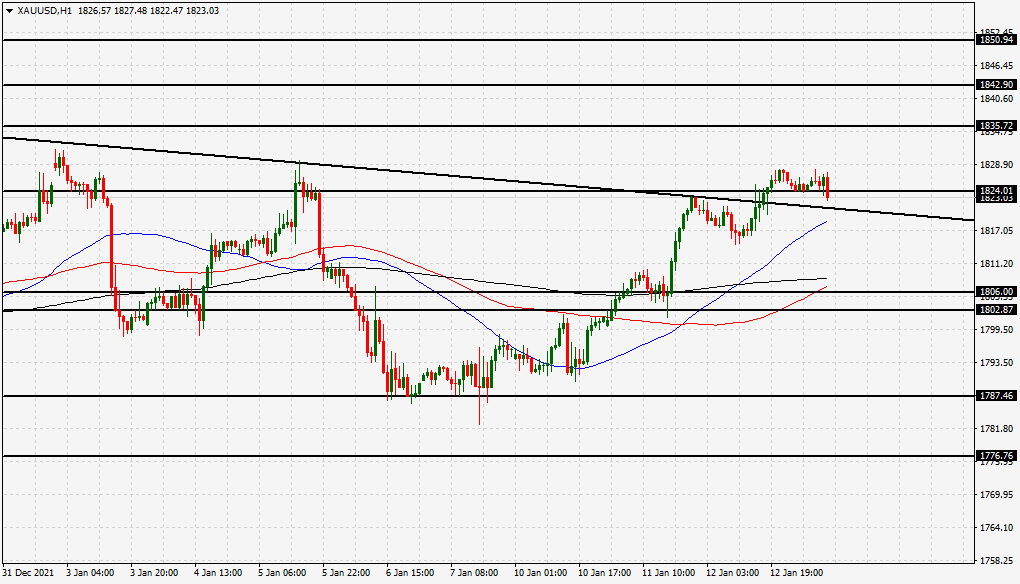Click the 12 Jan 03:00 time axis label
The width and height of the screenshot is (1020, 584).
[732, 573]
